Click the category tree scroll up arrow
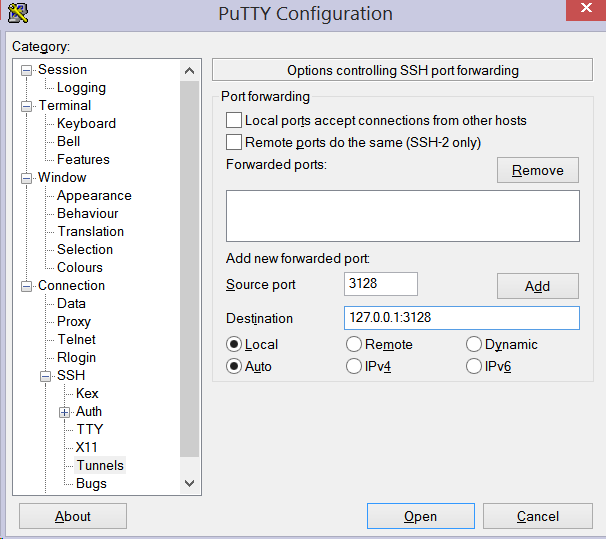Image resolution: width=606 pixels, height=539 pixels. pos(189,71)
